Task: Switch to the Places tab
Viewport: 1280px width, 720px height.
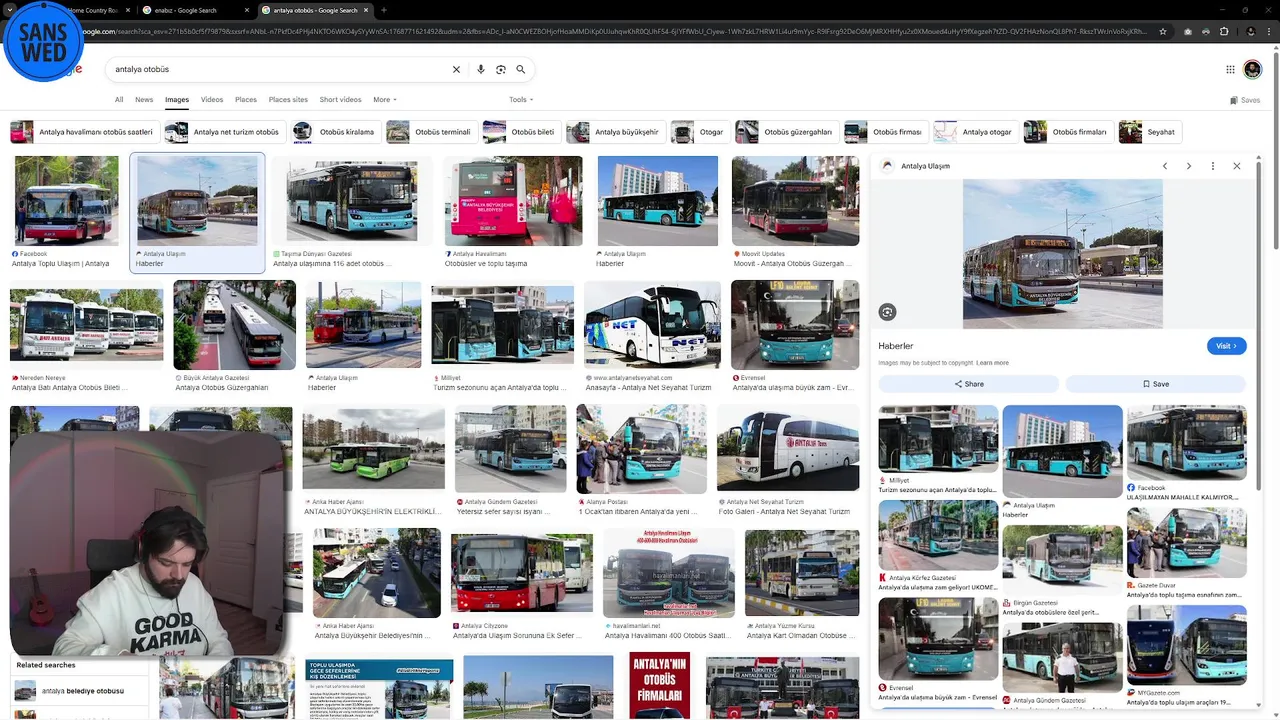Action: (246, 100)
